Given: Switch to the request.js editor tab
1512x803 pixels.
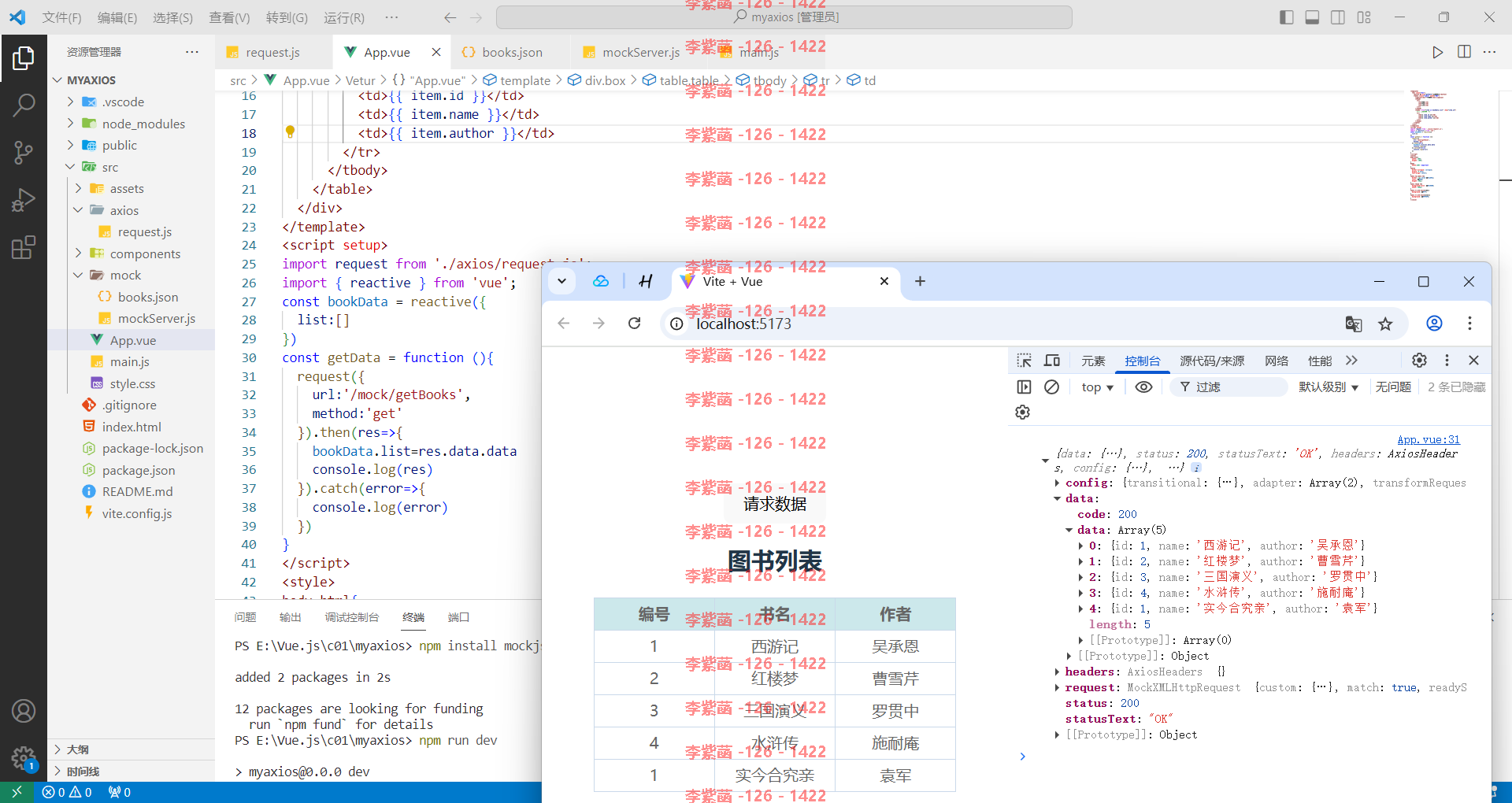Looking at the screenshot, I should coord(272,52).
